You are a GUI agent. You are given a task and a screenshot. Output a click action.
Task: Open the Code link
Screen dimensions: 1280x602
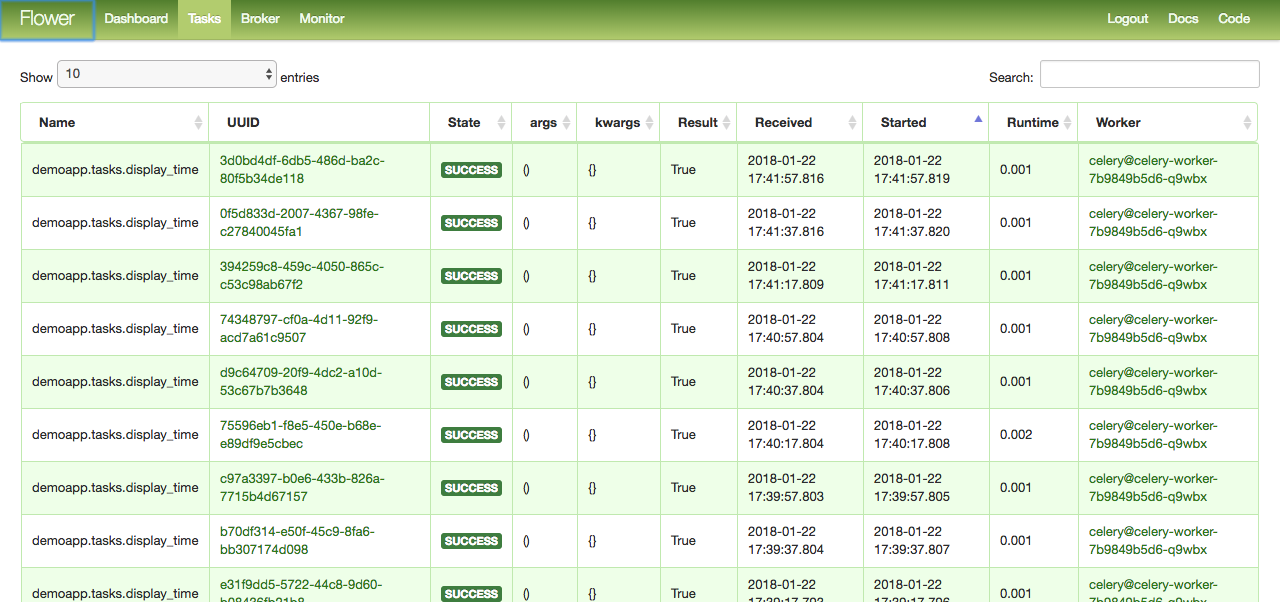[1234, 18]
